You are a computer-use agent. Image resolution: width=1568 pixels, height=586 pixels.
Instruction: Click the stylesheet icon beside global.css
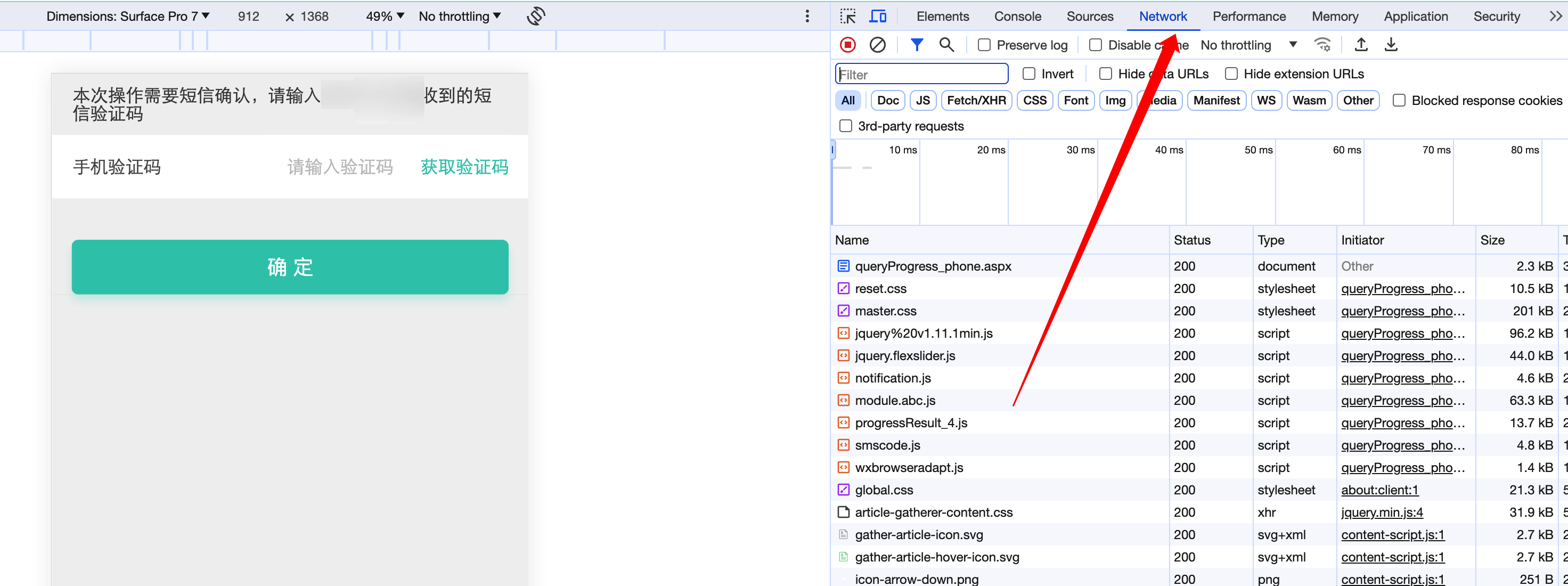tap(843, 489)
